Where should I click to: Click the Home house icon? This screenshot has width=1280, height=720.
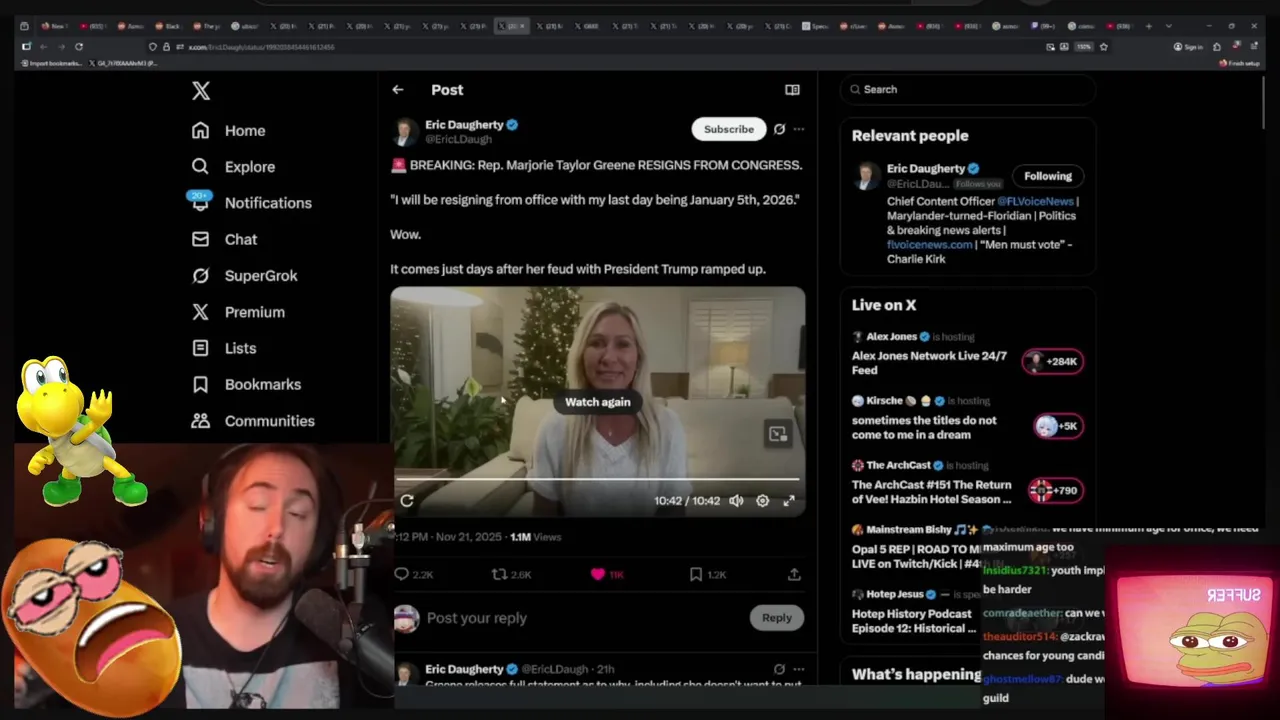[200, 131]
